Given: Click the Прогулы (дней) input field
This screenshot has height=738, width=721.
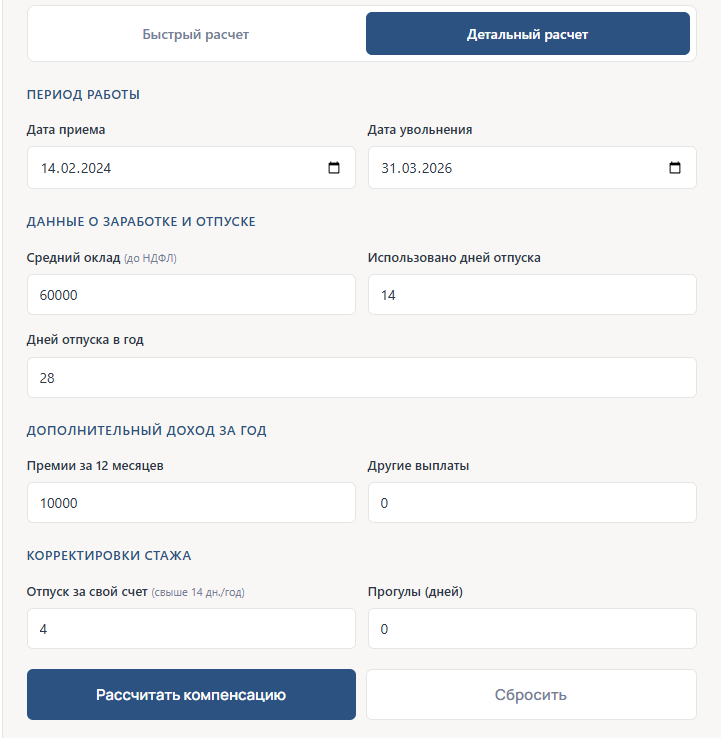Looking at the screenshot, I should pyautogui.click(x=532, y=629).
